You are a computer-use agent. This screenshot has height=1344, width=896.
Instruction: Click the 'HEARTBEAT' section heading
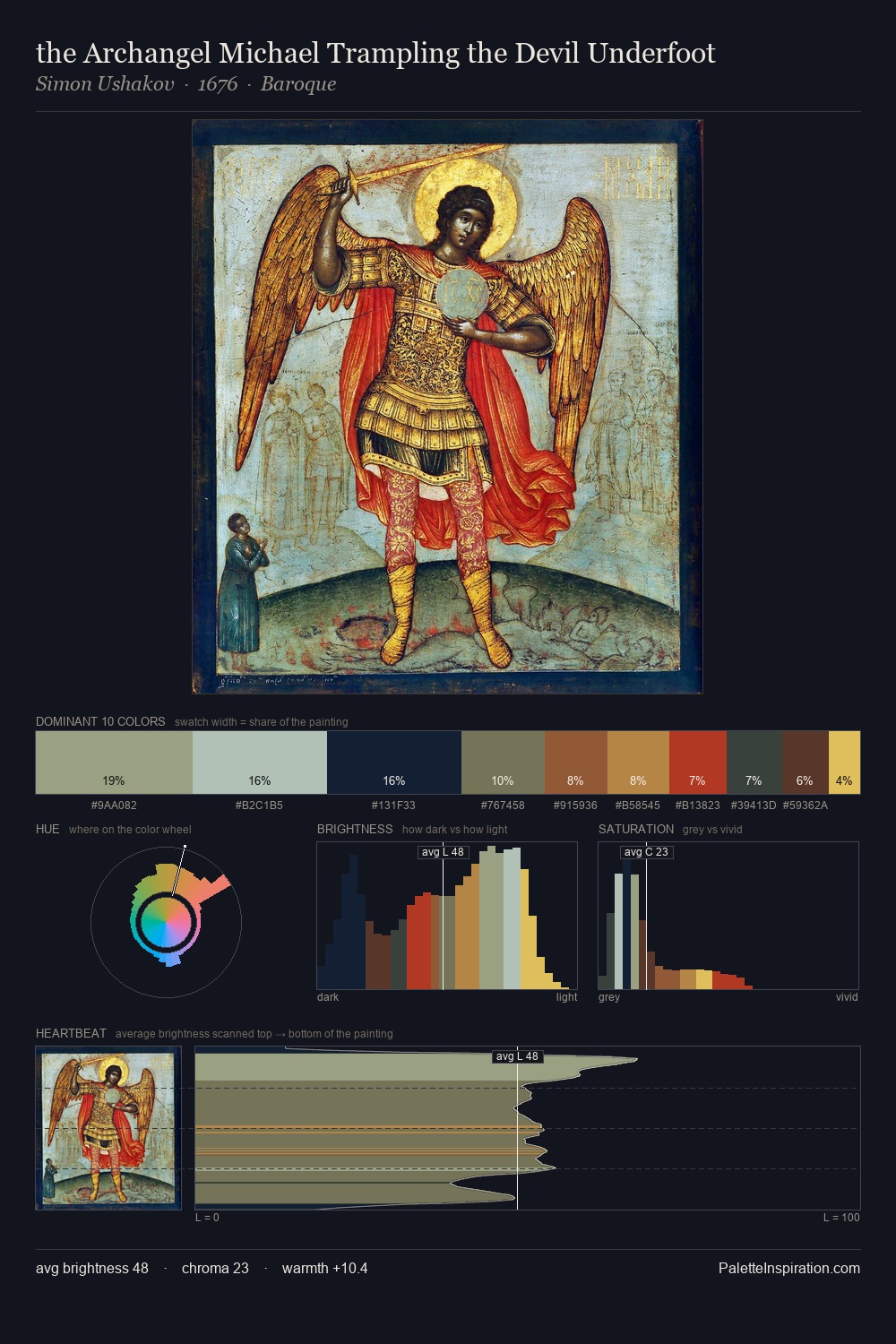71,1033
